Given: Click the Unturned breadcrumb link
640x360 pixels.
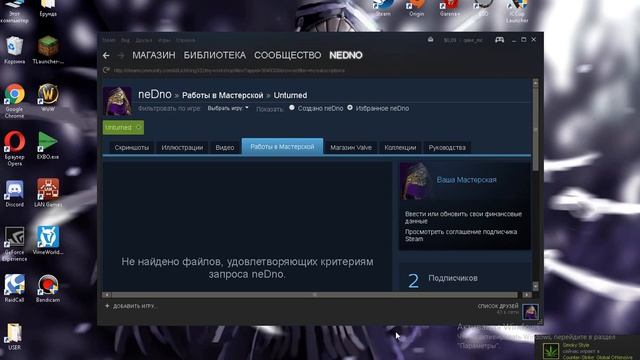Looking at the screenshot, I should (290, 95).
